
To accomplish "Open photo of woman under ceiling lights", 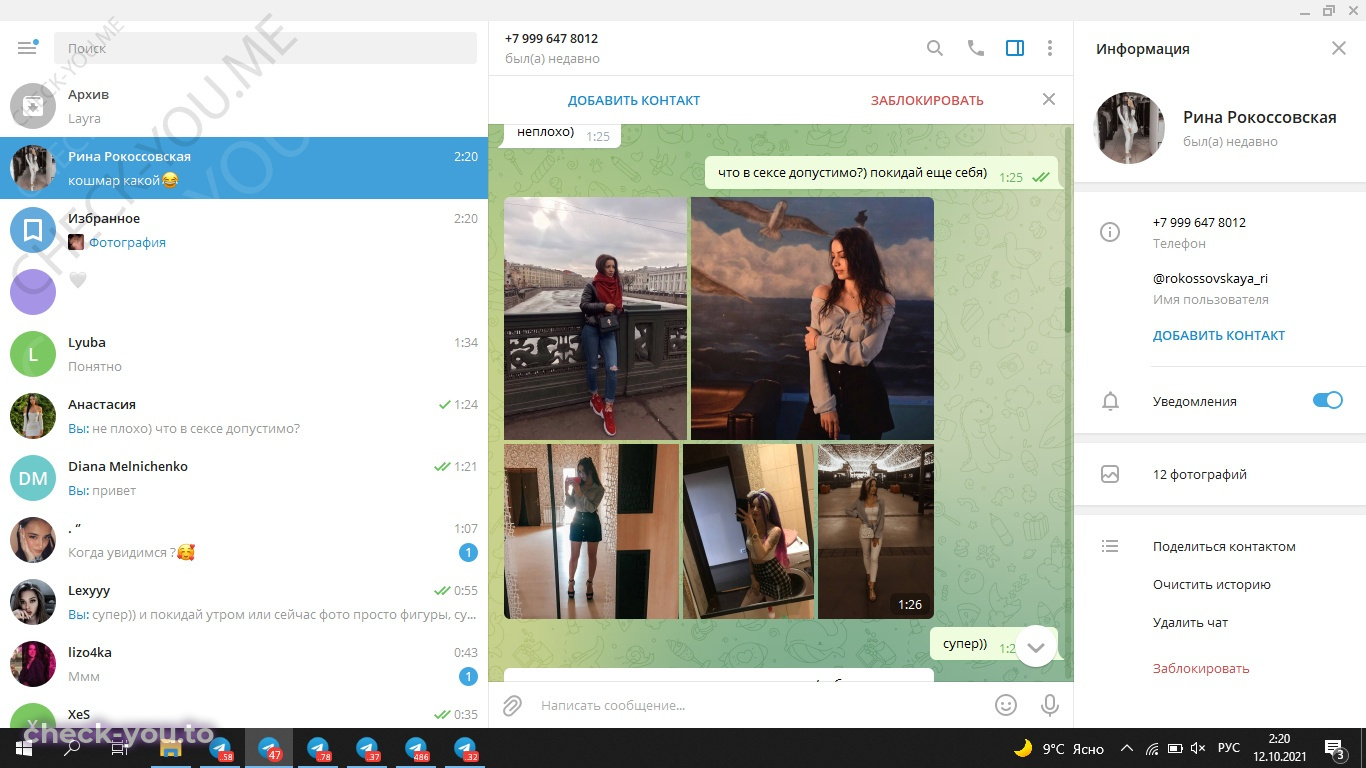I will click(876, 531).
